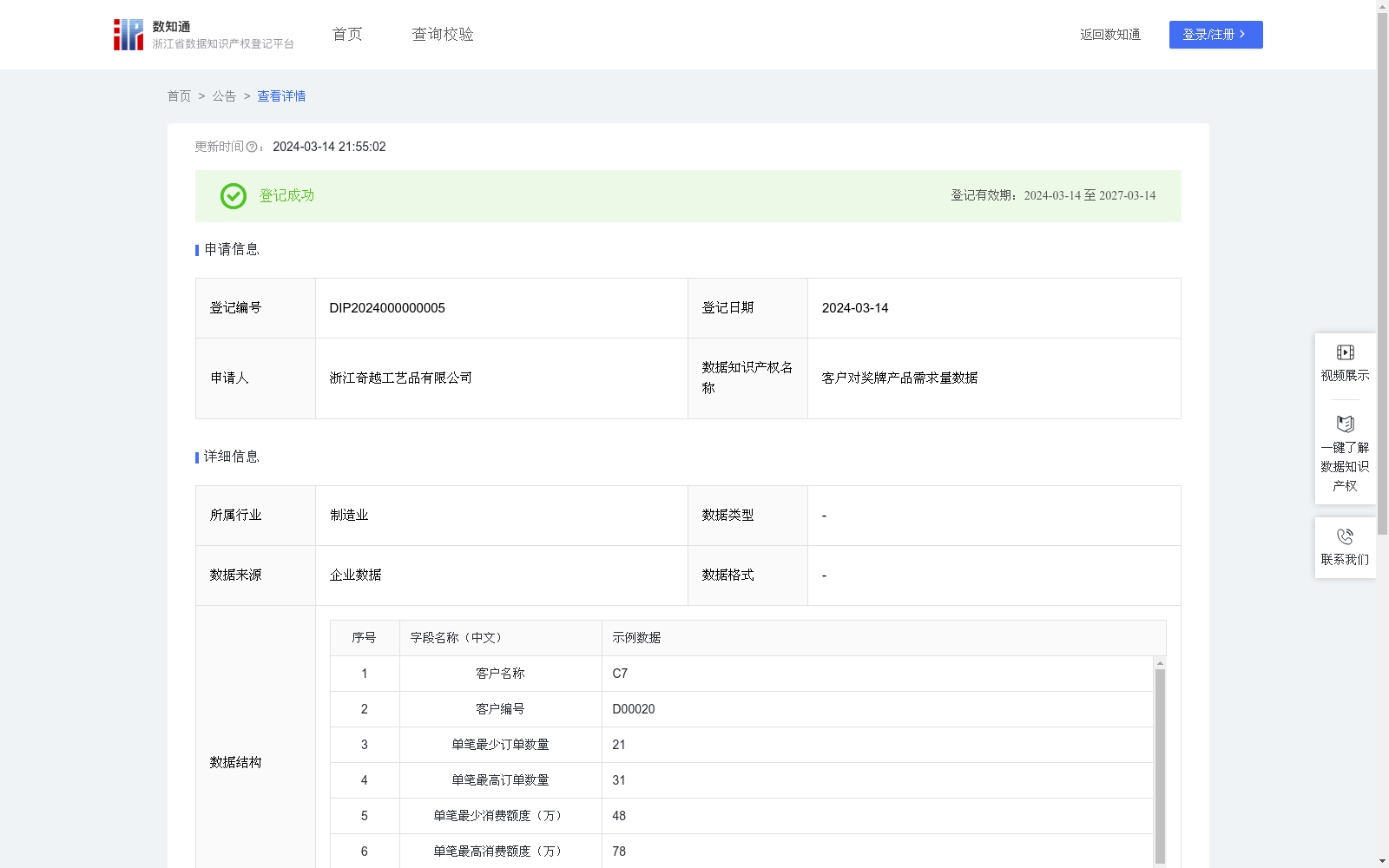Click the 数据格式 label cell
The height and width of the screenshot is (868, 1389).
tap(747, 575)
